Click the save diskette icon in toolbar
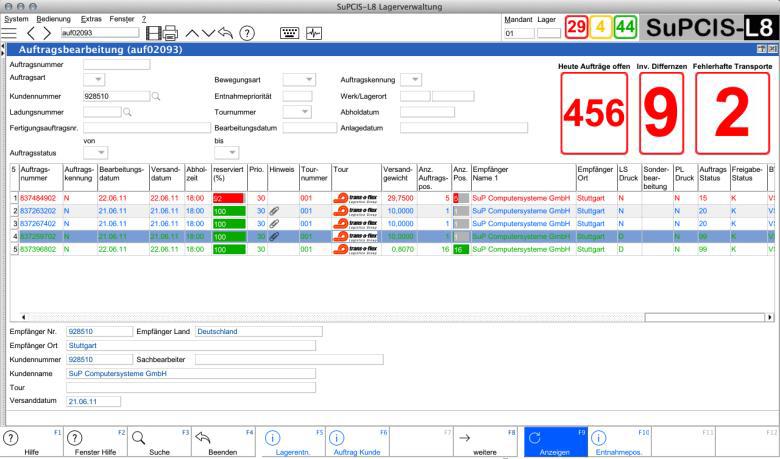 (x=154, y=33)
